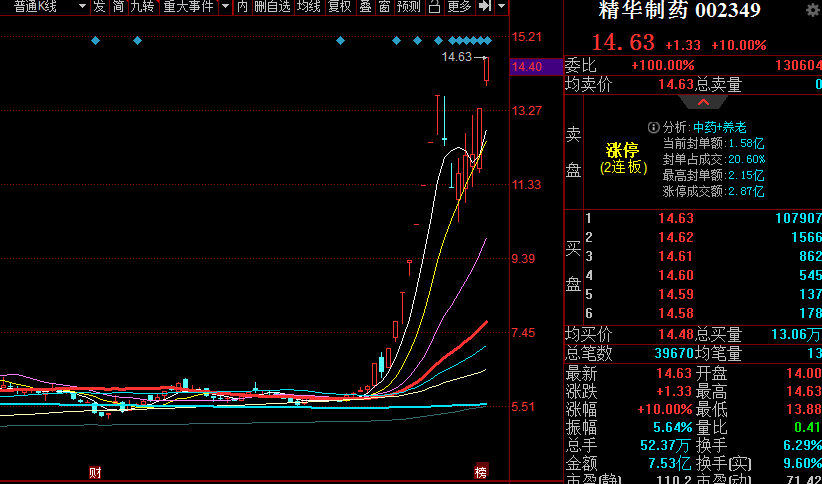The height and width of the screenshot is (484, 822).
Task: Click the 精华制药 002349 stock title
Action: point(679,10)
